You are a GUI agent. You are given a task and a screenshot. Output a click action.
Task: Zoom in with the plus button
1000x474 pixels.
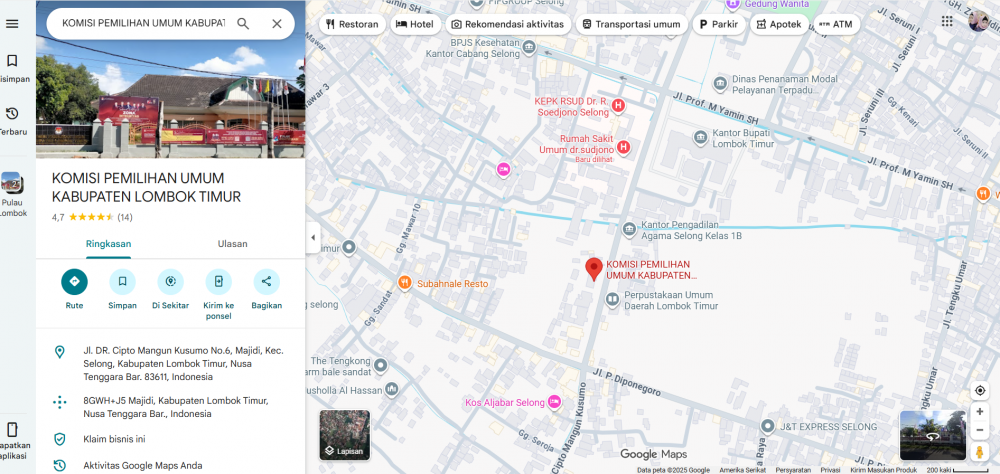tap(980, 412)
